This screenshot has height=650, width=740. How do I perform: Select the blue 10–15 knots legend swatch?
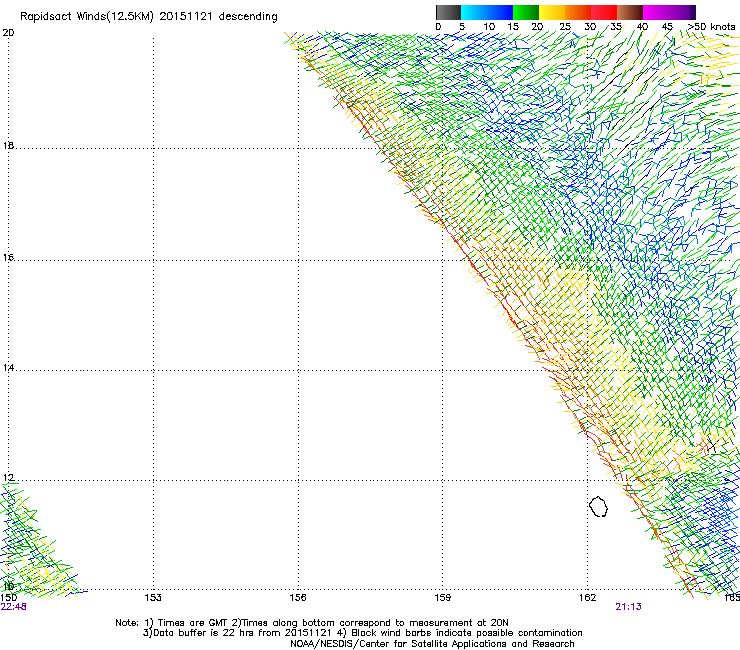tap(500, 12)
